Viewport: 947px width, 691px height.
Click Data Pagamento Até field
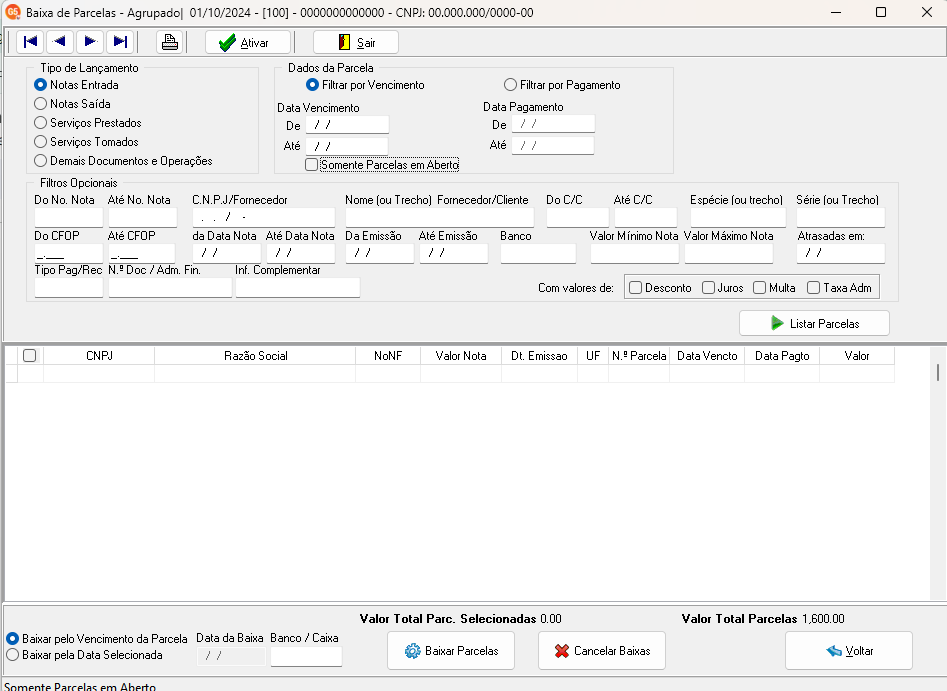tap(553, 145)
